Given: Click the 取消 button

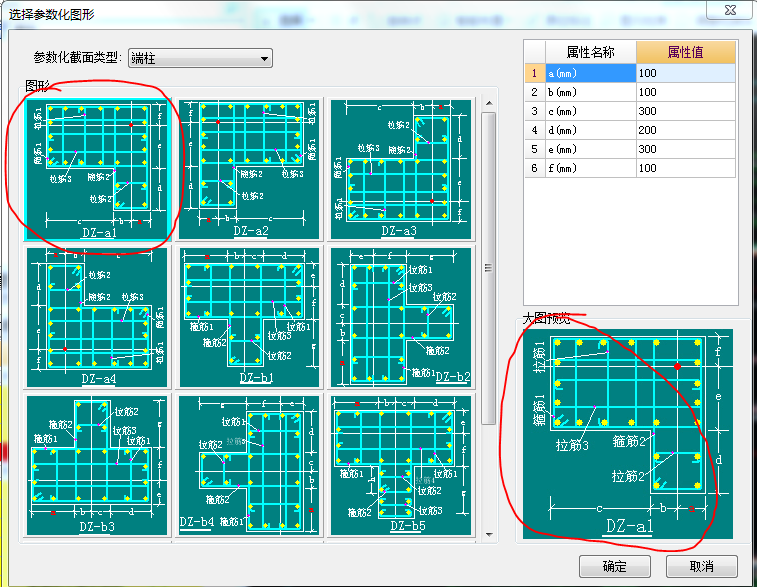Looking at the screenshot, I should (701, 566).
